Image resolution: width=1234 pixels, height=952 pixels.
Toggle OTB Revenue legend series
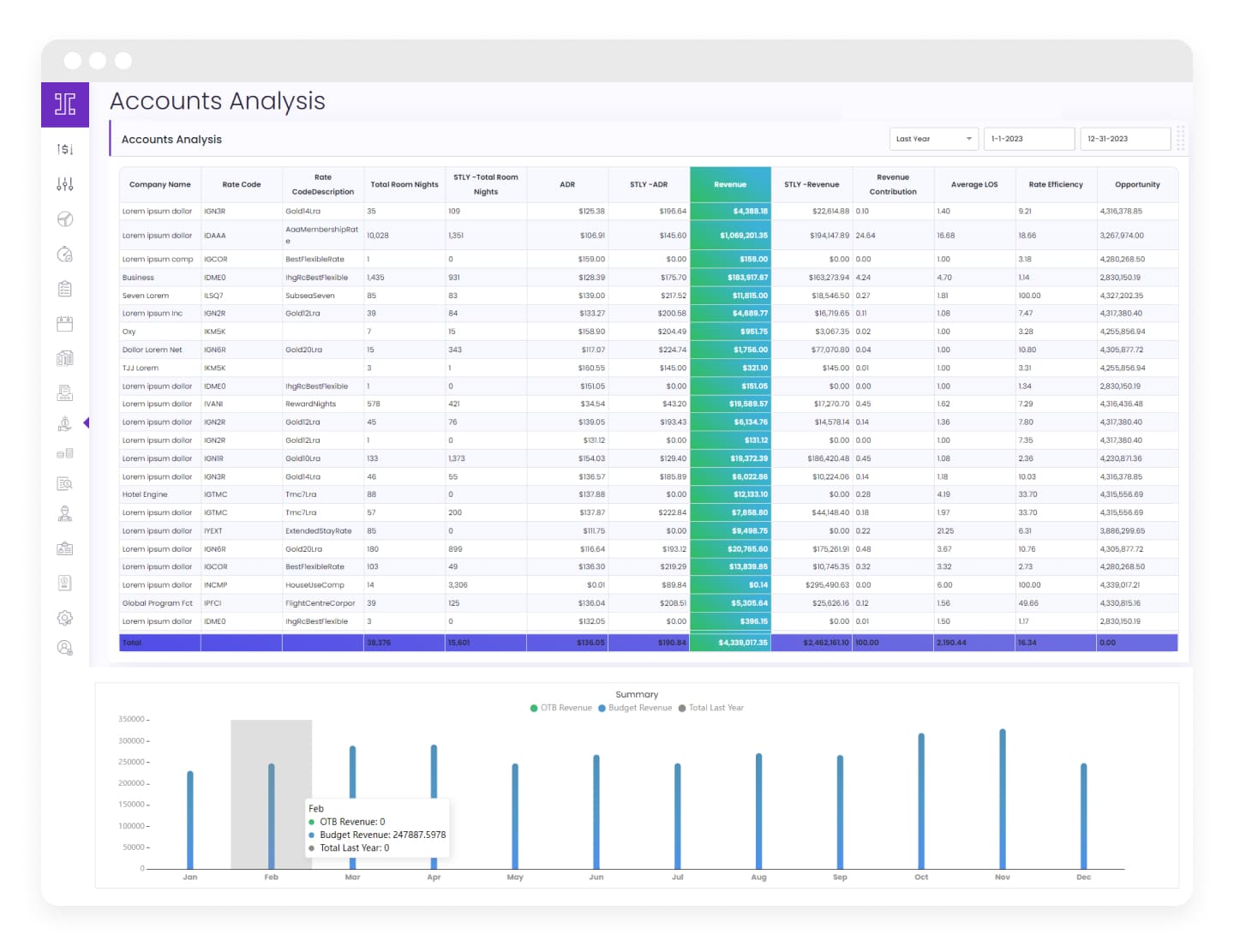click(561, 708)
